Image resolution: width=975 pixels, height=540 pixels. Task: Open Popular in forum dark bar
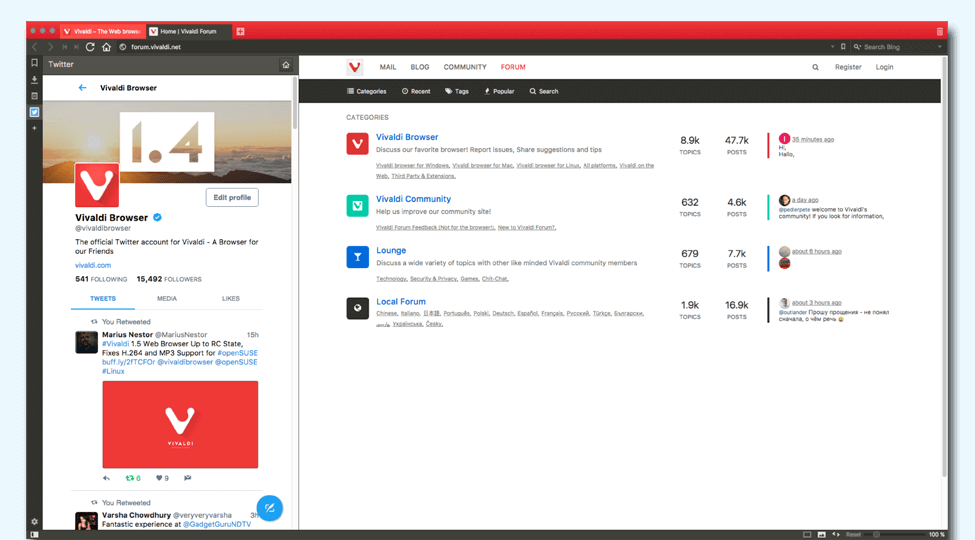pyautogui.click(x=499, y=91)
